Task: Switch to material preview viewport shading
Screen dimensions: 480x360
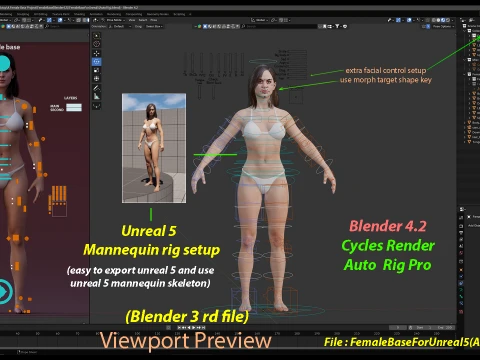Action: coord(443,20)
